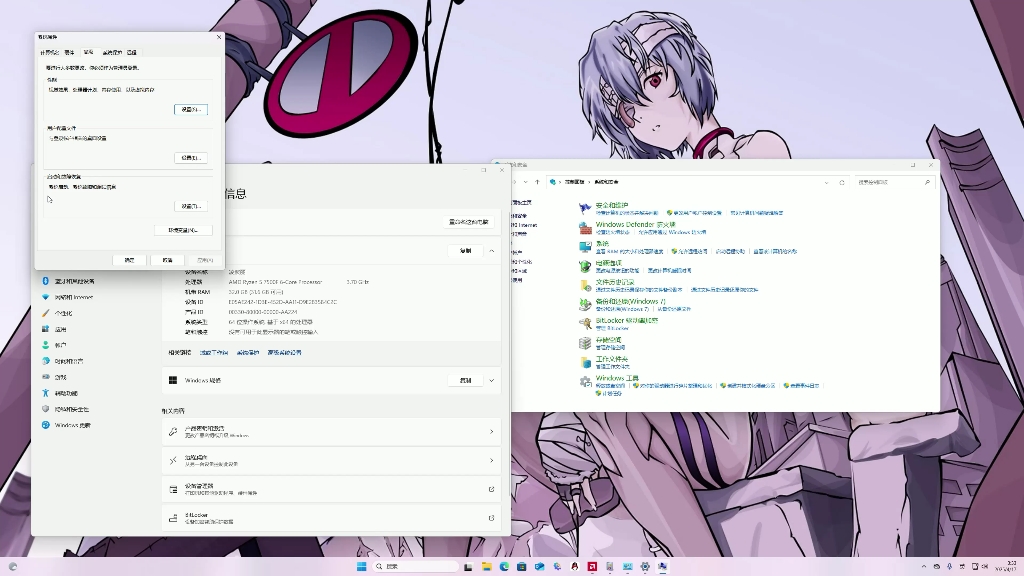Open Backup and Restore (Windows 7) icon
The height and width of the screenshot is (576, 1024).
click(585, 304)
